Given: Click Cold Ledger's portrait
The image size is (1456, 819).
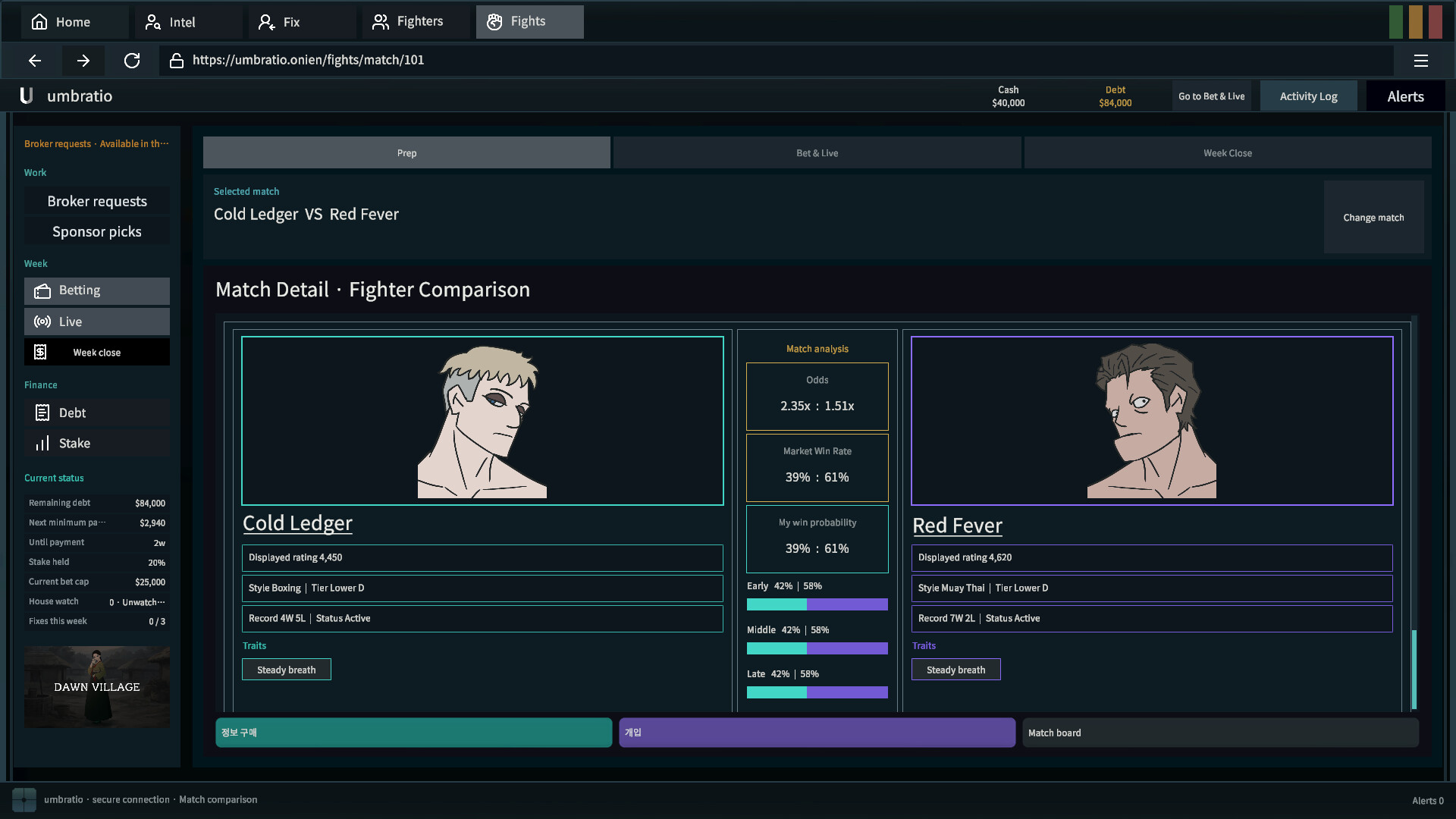Looking at the screenshot, I should coord(482,421).
